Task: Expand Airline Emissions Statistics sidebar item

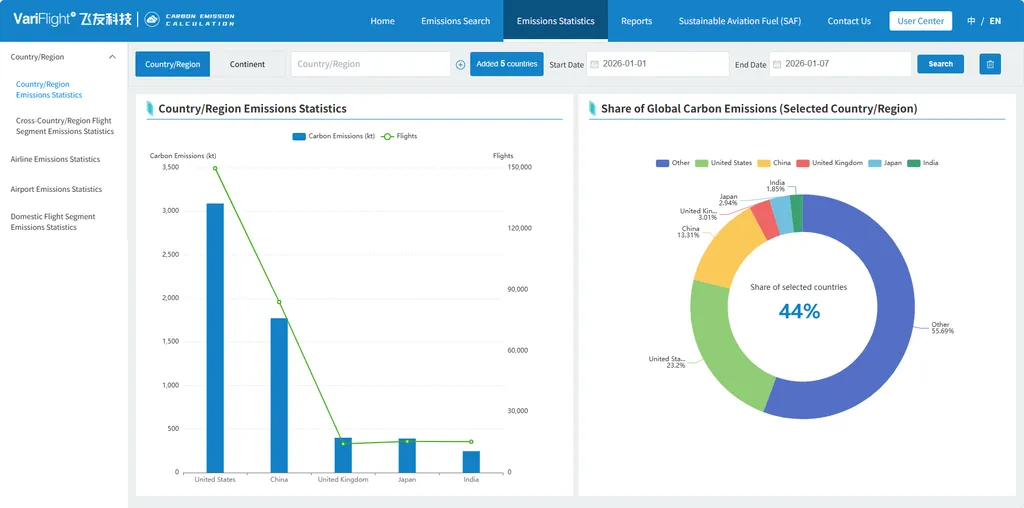Action: 55,159
